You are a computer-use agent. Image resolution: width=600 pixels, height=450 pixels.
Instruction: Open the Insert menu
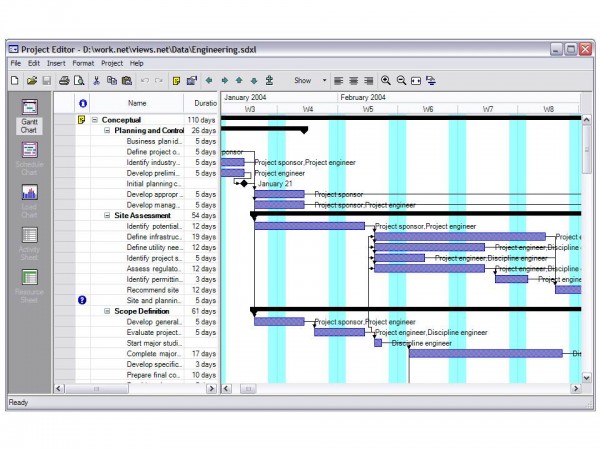(x=56, y=63)
